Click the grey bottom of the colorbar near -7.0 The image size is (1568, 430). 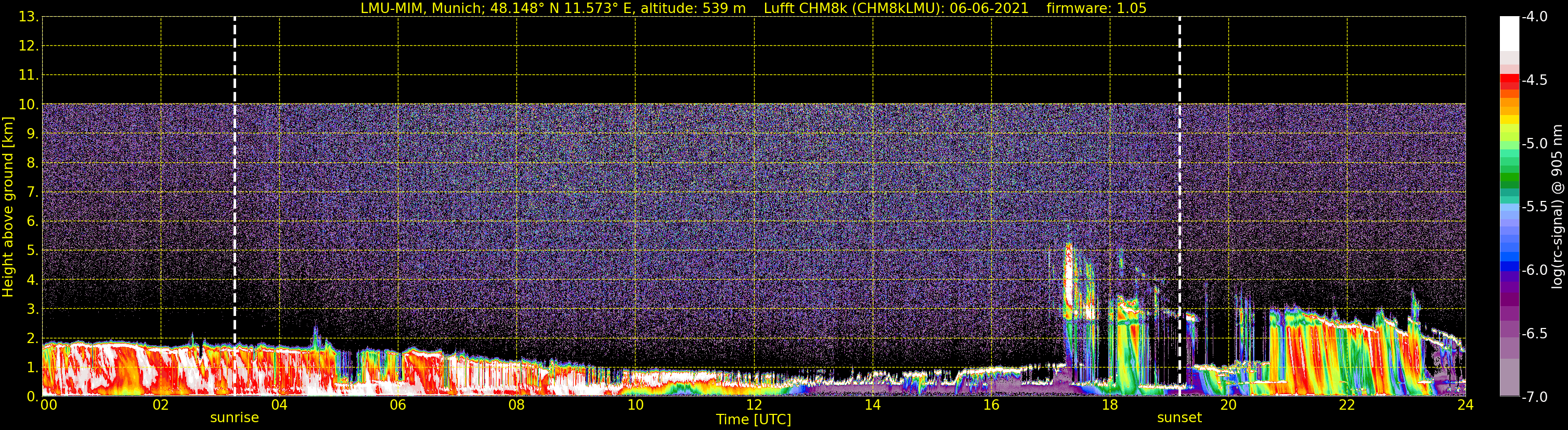(1509, 377)
